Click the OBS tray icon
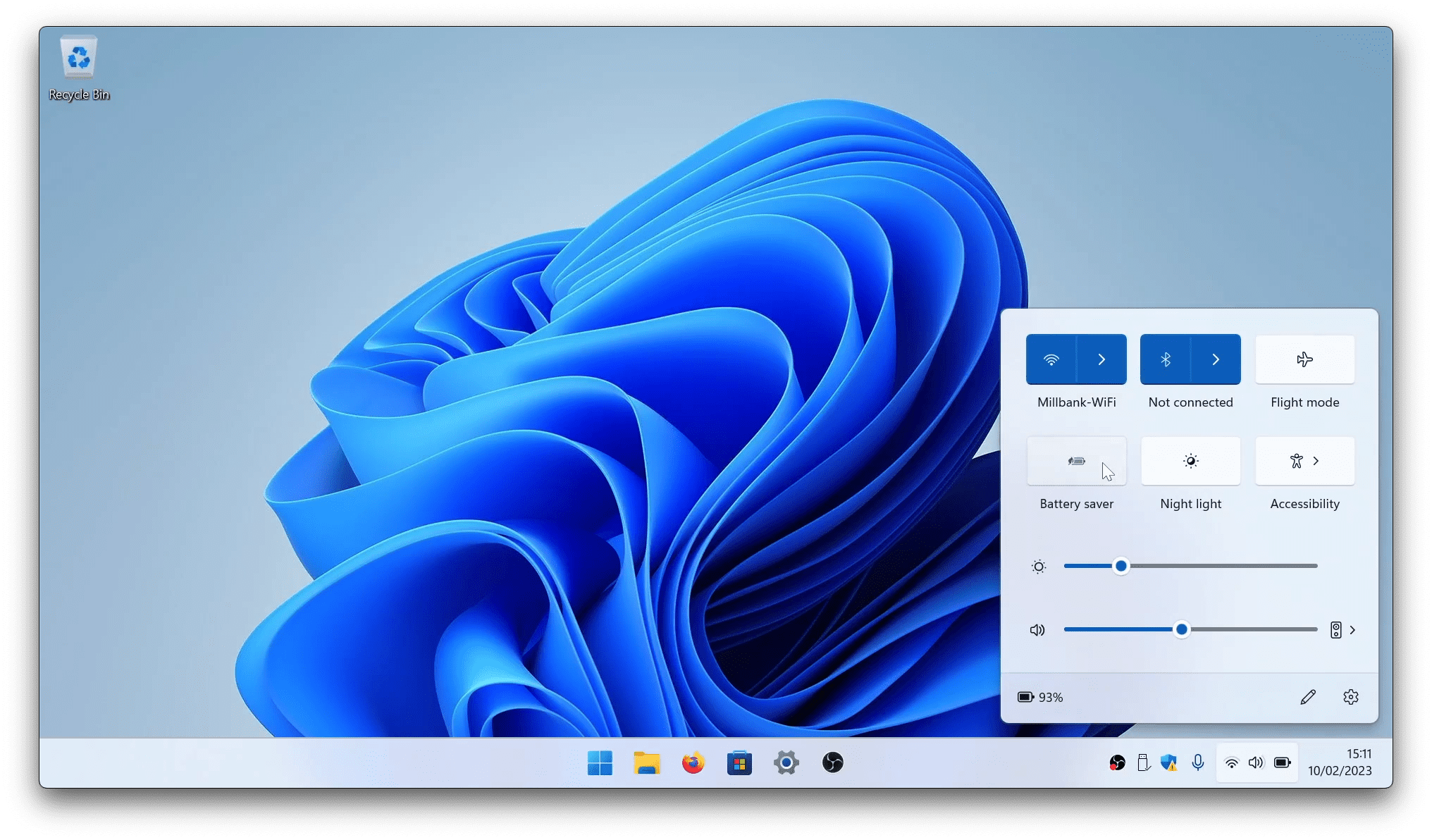 (x=1117, y=762)
